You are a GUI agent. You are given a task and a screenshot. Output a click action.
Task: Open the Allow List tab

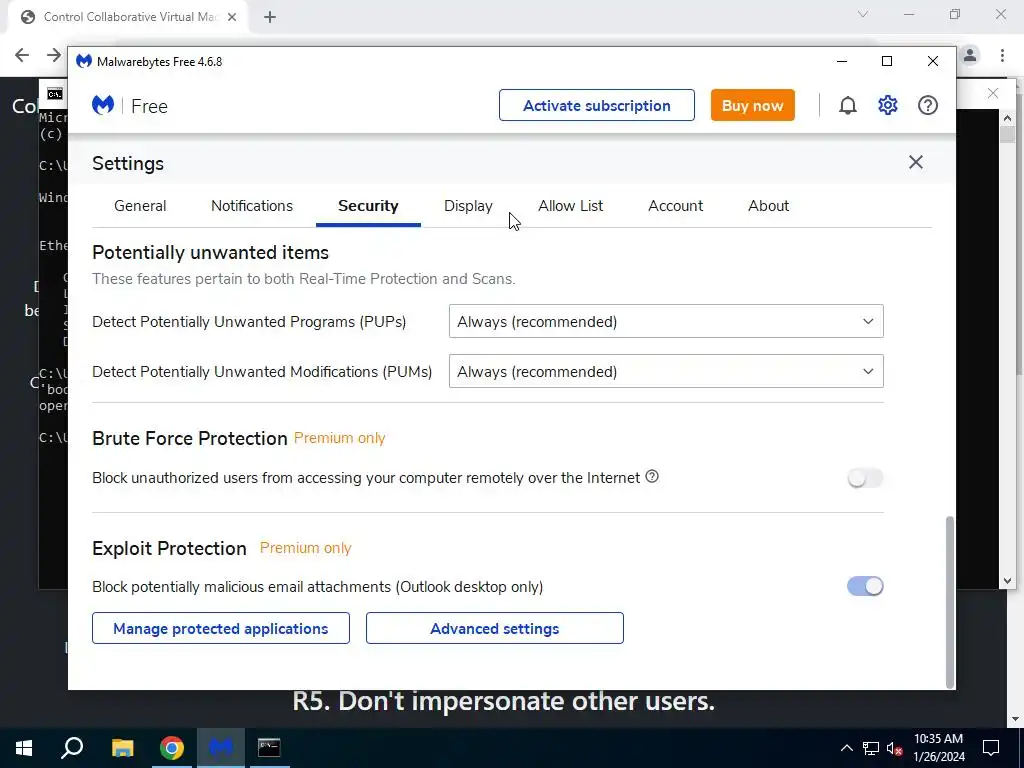[x=571, y=206]
